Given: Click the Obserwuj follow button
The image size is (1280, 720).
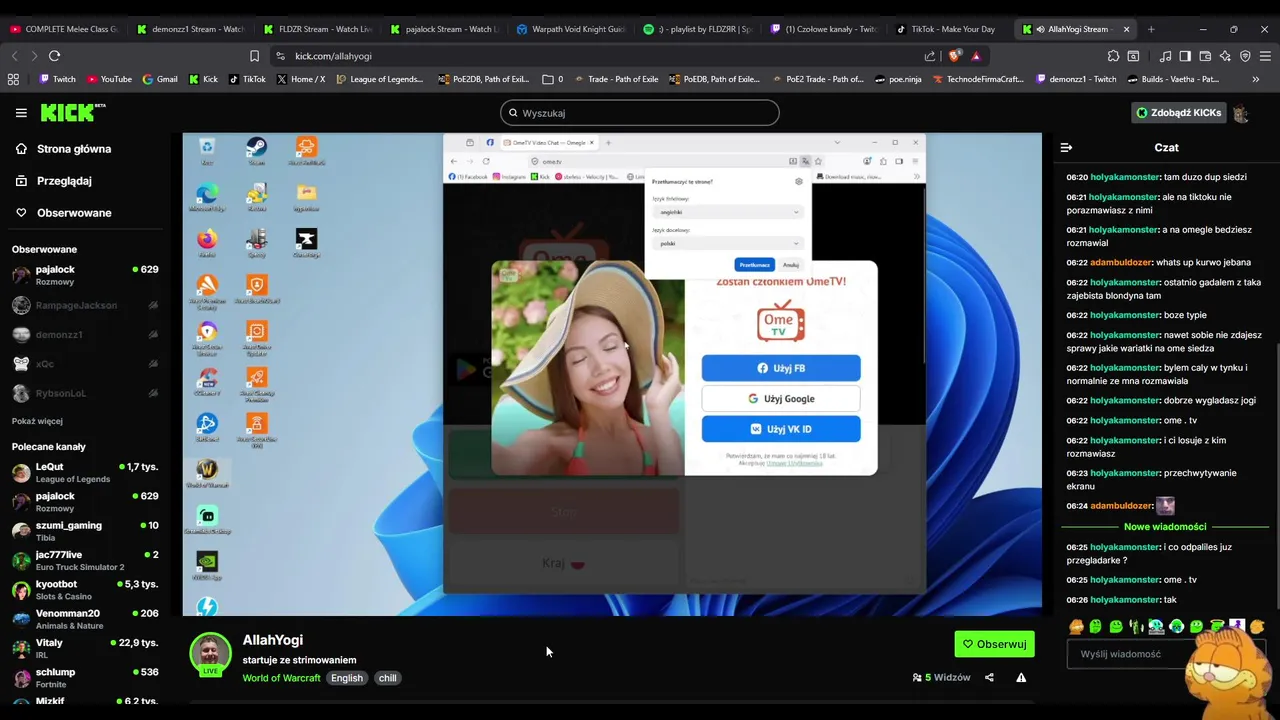Looking at the screenshot, I should point(994,644).
